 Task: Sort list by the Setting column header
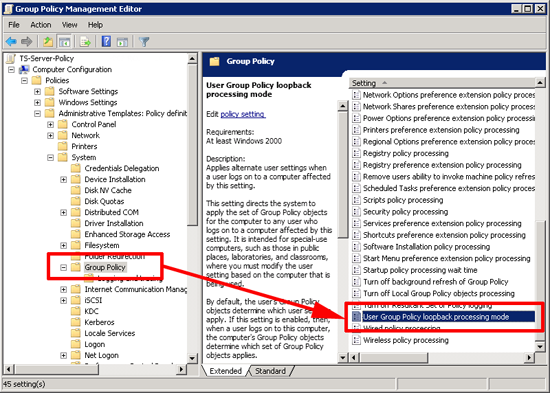pos(442,83)
